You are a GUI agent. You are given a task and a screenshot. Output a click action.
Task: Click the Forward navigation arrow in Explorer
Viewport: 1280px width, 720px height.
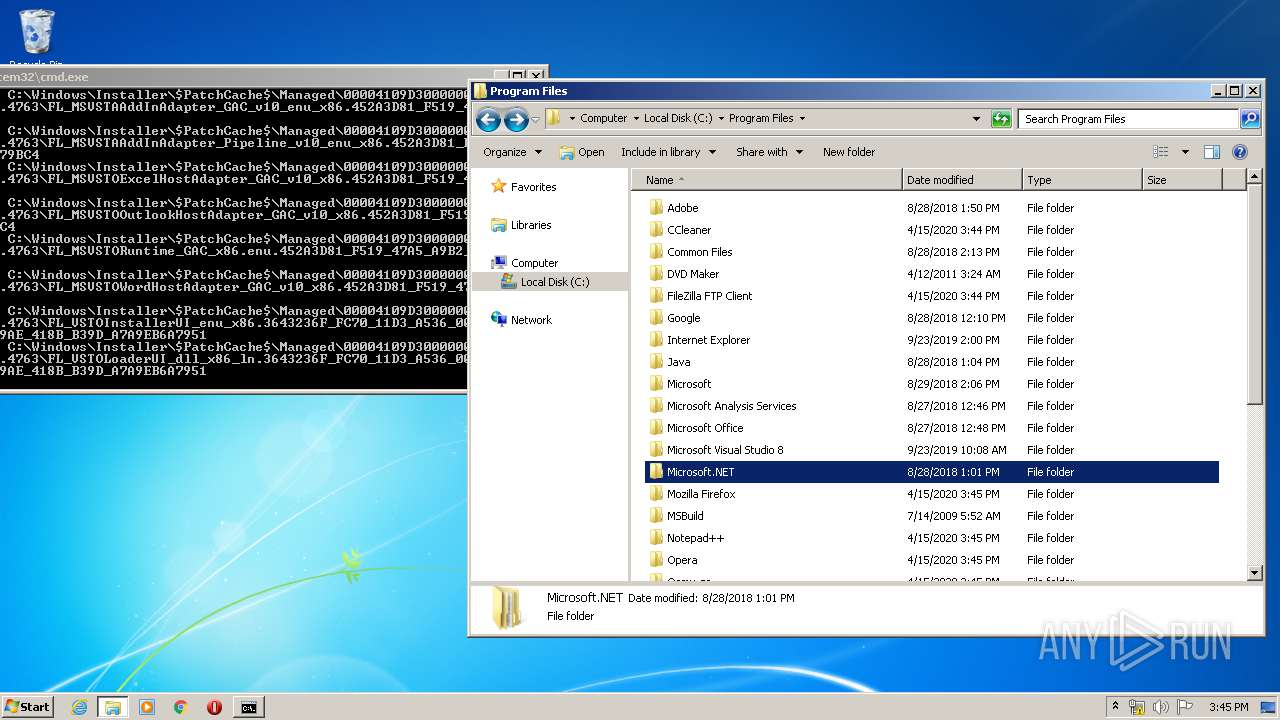516,121
